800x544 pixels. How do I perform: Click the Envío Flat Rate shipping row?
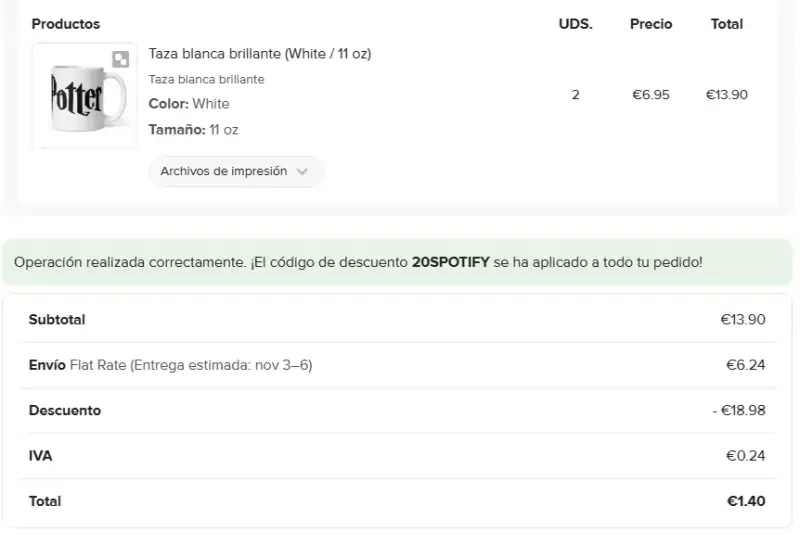398,365
